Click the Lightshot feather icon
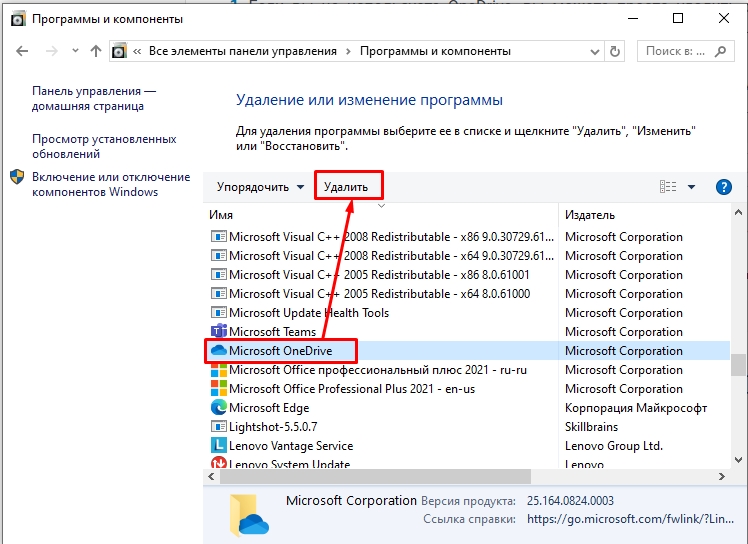The image size is (748, 544). pyautogui.click(x=219, y=427)
